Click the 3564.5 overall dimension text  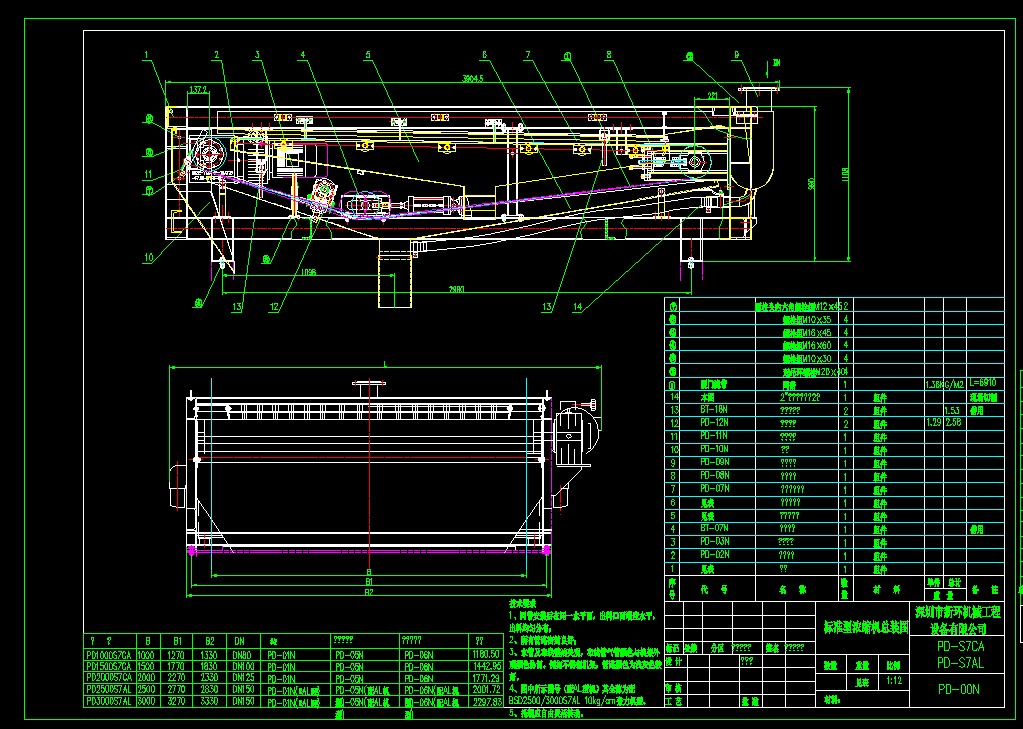[x=472, y=78]
